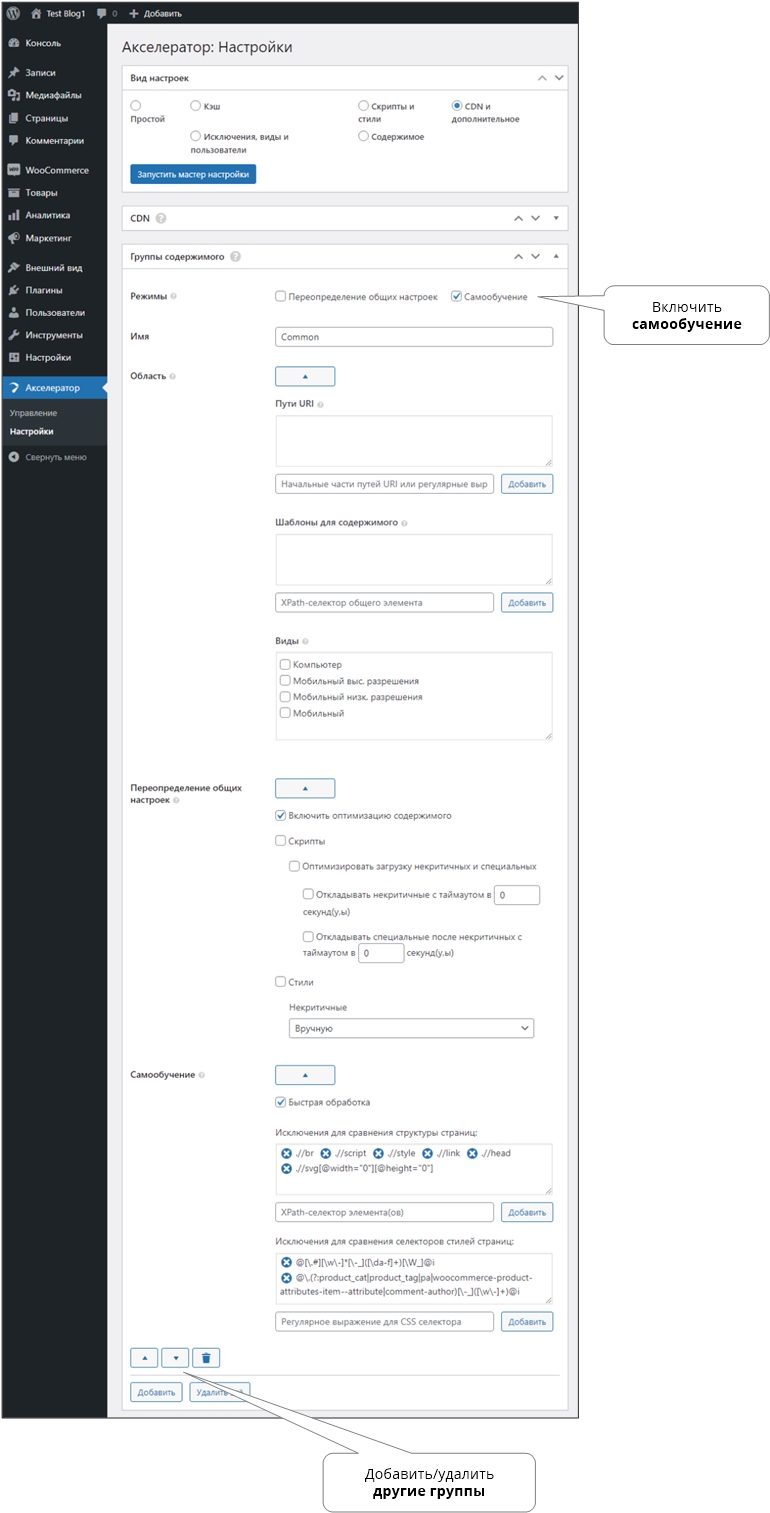770x1513 pixels.
Task: Click help icon next to CDN heading
Action: pos(161,218)
